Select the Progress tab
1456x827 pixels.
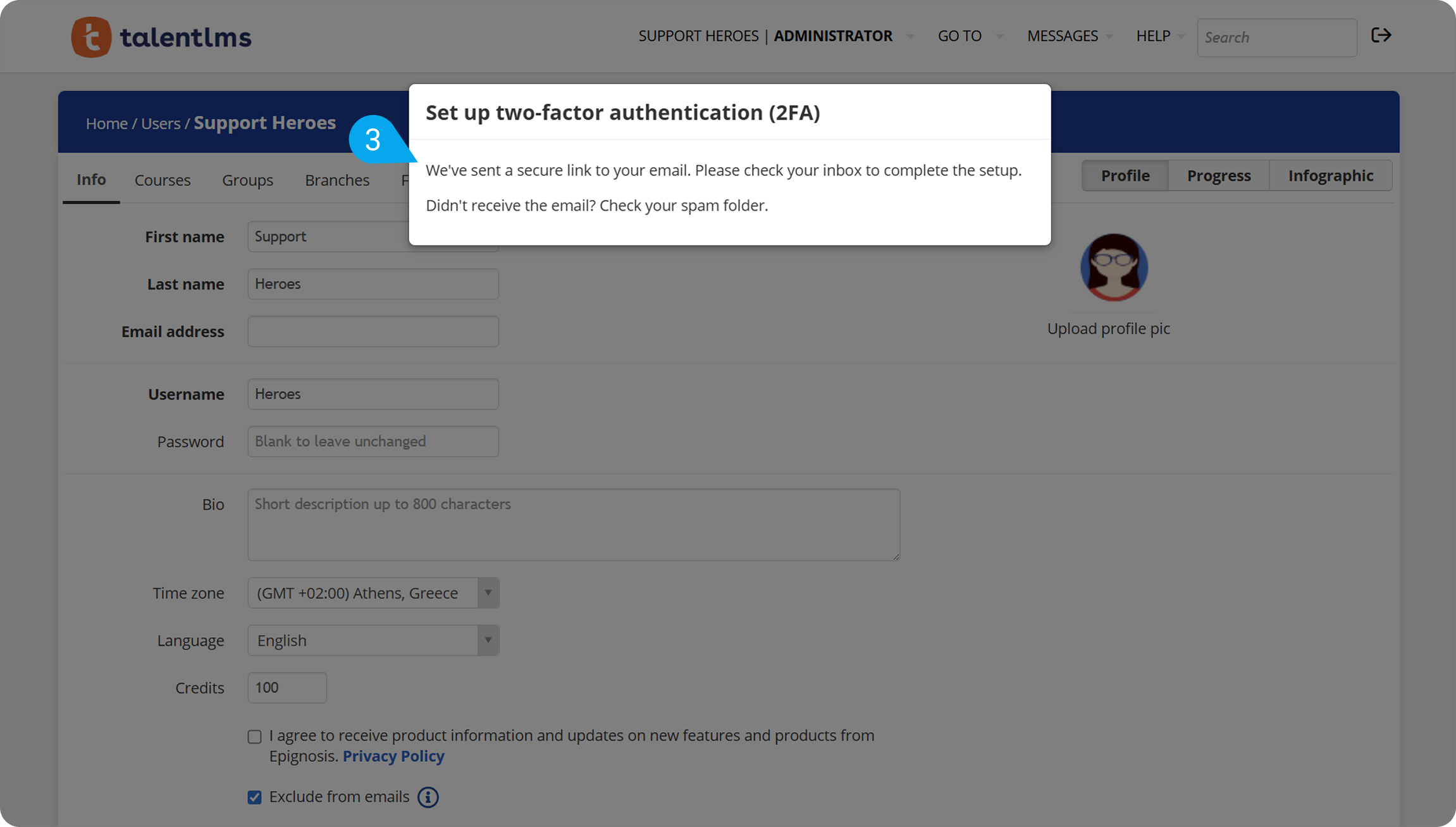(x=1218, y=175)
